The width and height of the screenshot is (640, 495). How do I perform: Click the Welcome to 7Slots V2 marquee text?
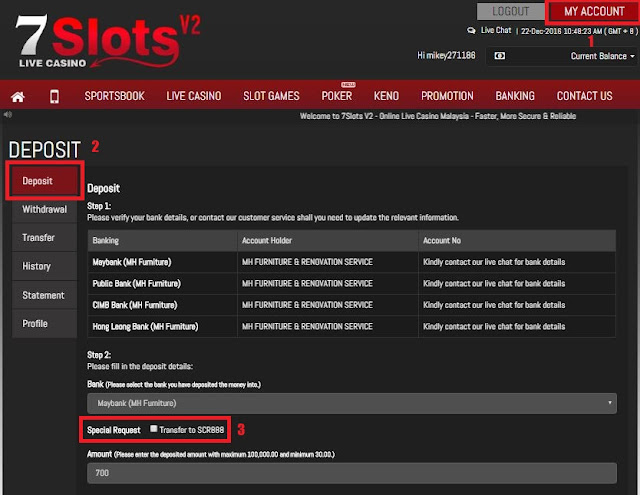click(438, 116)
